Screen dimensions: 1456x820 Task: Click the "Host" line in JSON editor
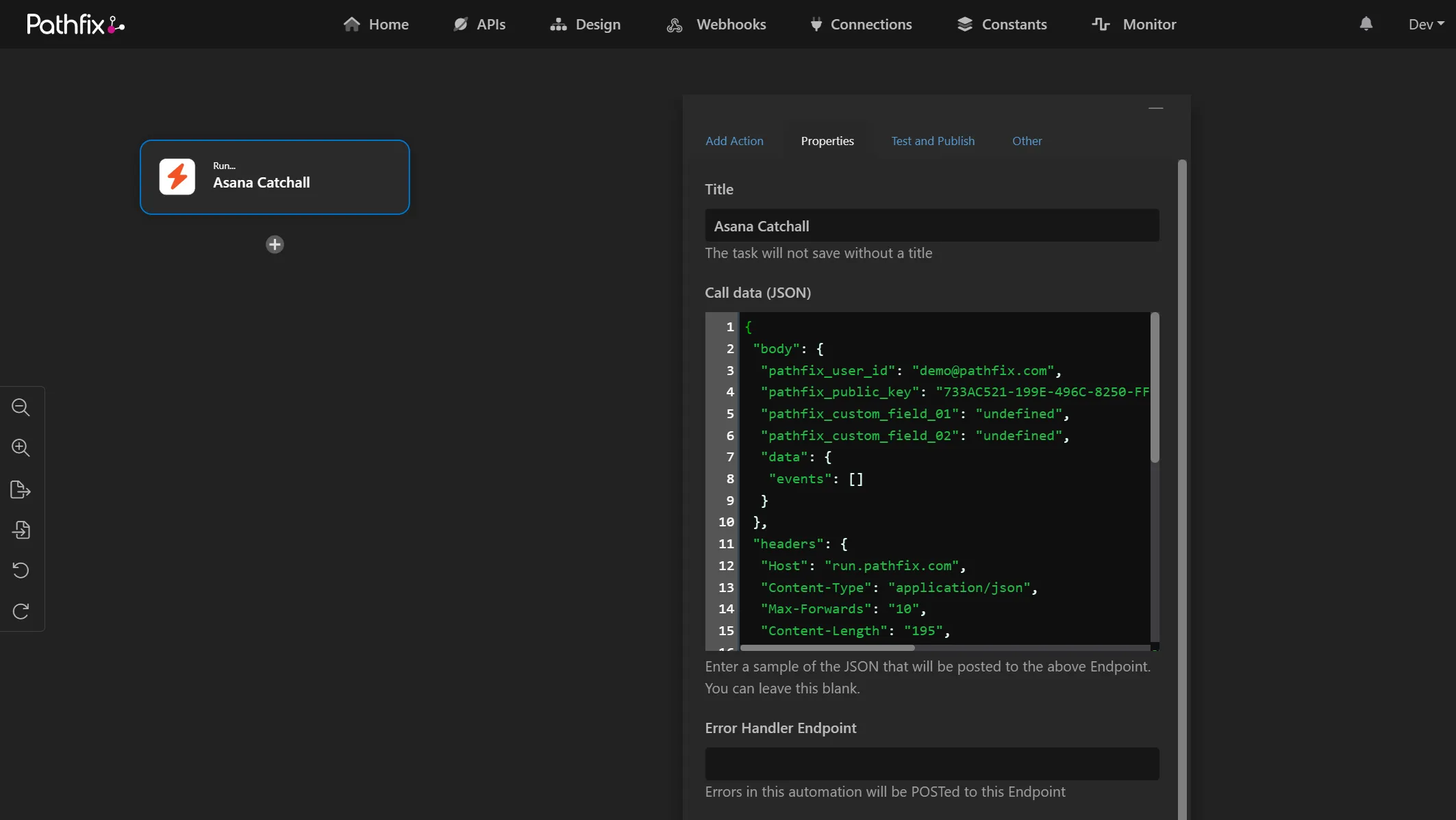point(863,566)
